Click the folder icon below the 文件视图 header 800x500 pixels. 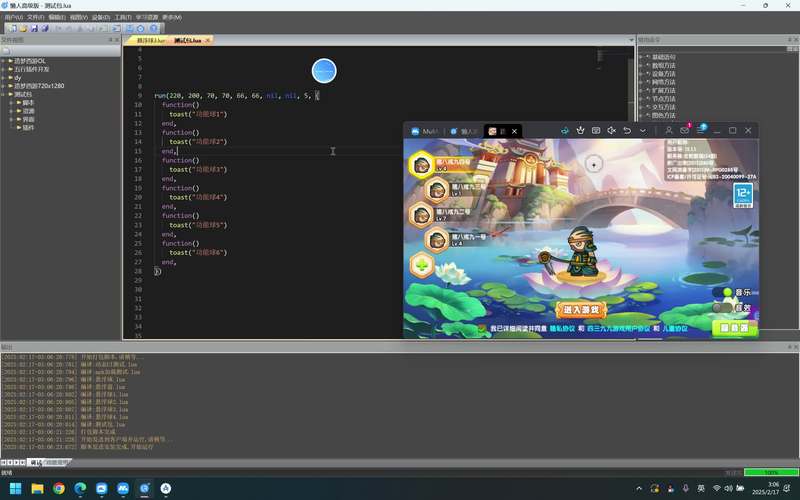(6, 51)
